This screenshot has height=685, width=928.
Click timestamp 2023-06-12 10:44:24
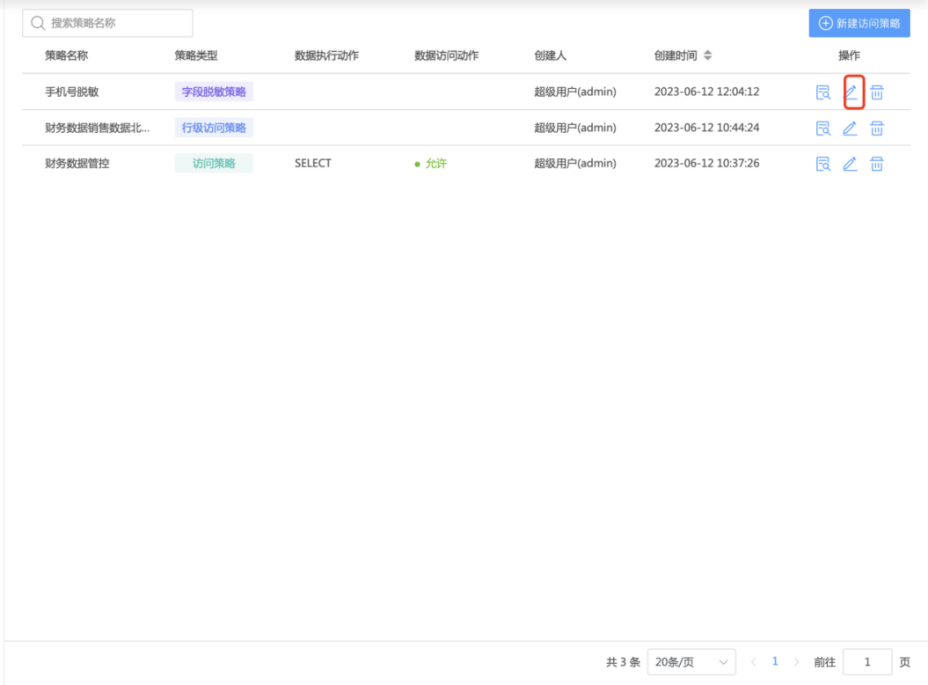(x=707, y=128)
